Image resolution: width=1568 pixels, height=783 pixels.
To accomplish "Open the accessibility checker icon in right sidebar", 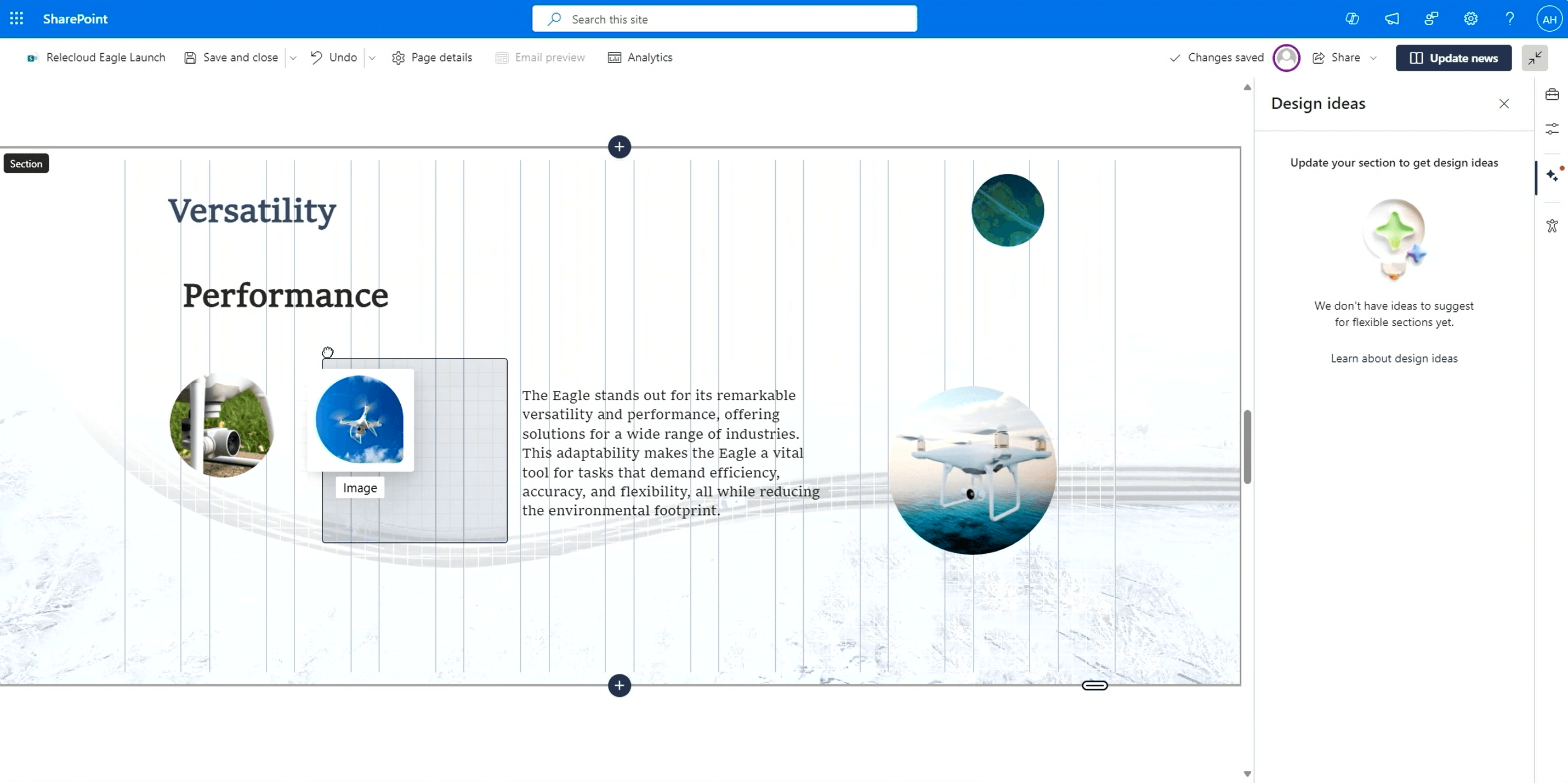I will point(1552,226).
